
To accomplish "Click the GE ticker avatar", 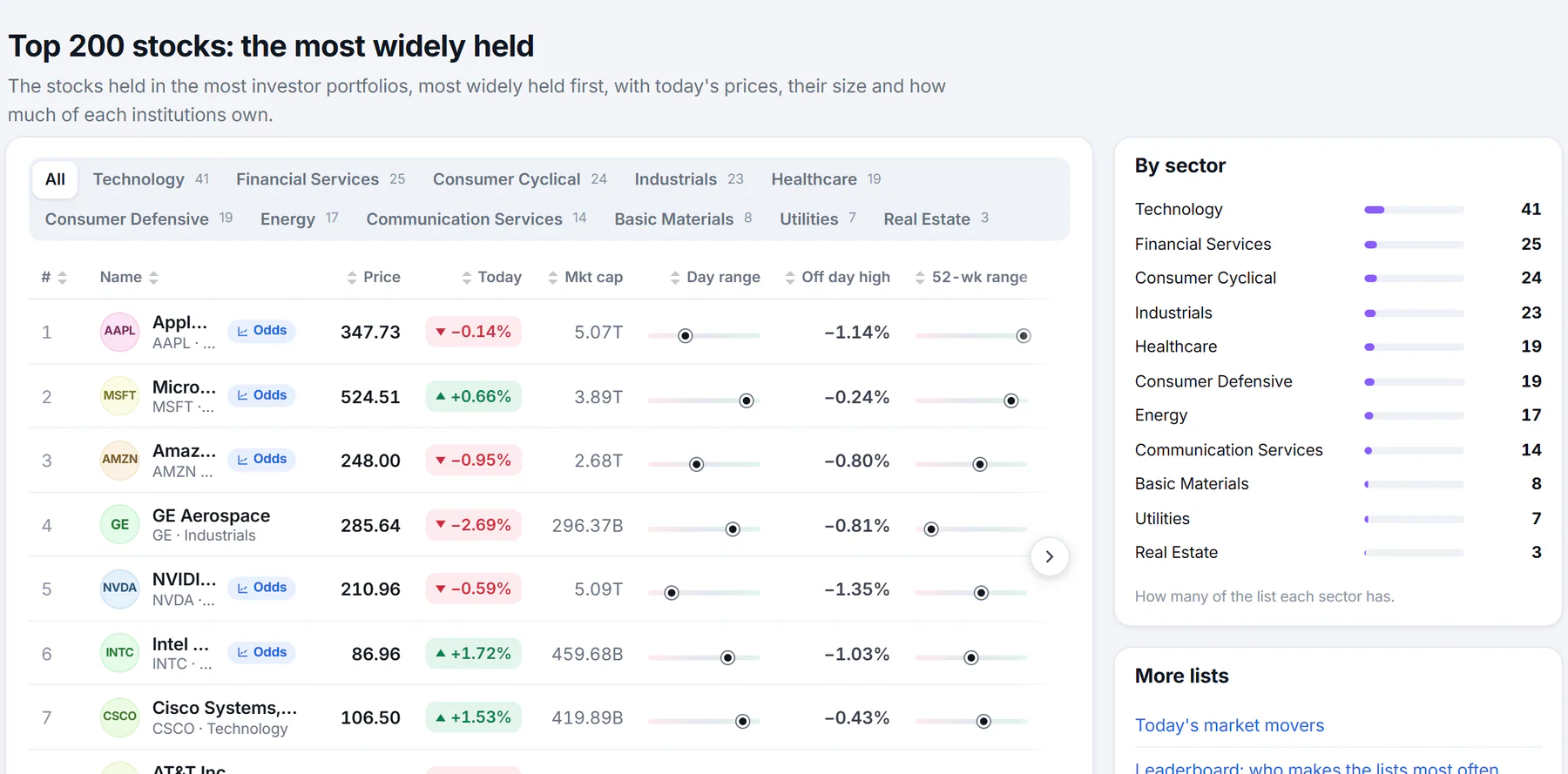I will point(119,525).
